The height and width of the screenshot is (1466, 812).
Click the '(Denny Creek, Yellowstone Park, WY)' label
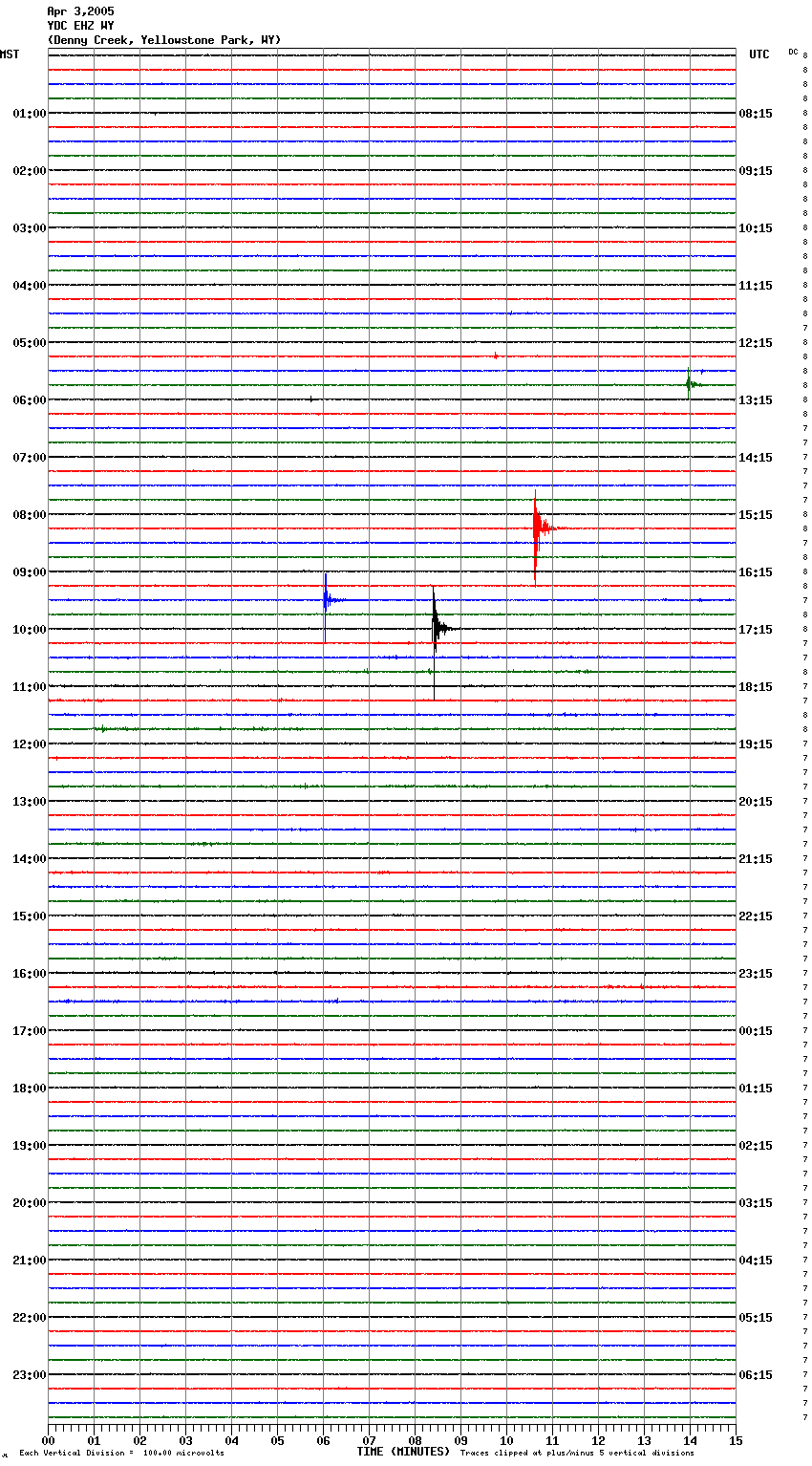tap(164, 40)
